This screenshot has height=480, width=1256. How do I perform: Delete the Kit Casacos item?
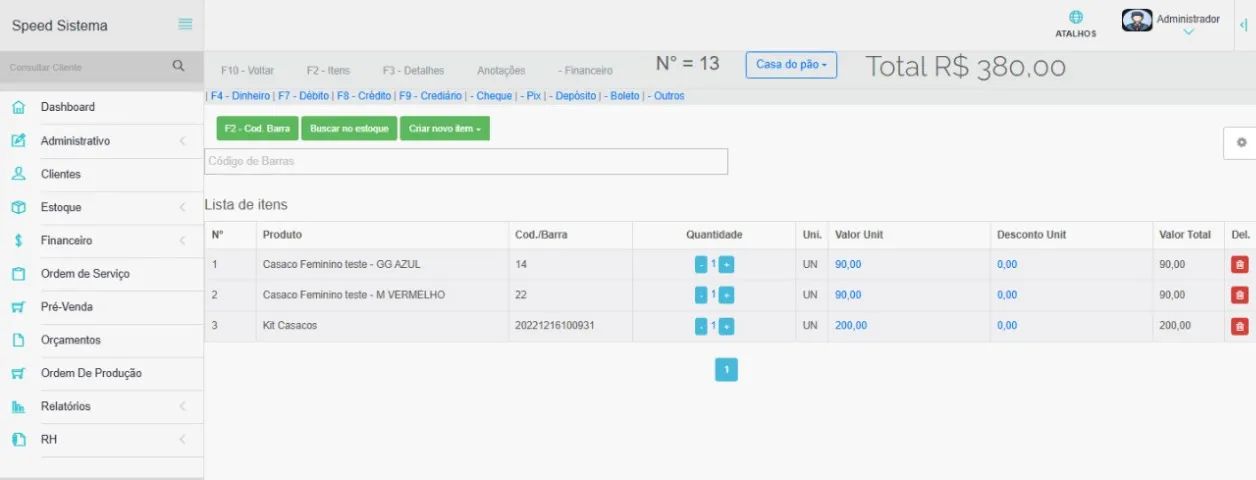tap(1240, 326)
